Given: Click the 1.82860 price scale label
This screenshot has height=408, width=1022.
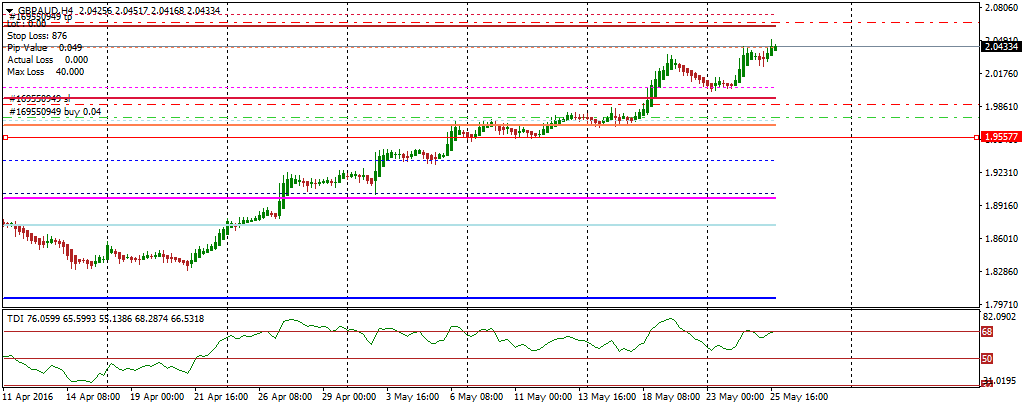Looking at the screenshot, I should (1002, 271).
